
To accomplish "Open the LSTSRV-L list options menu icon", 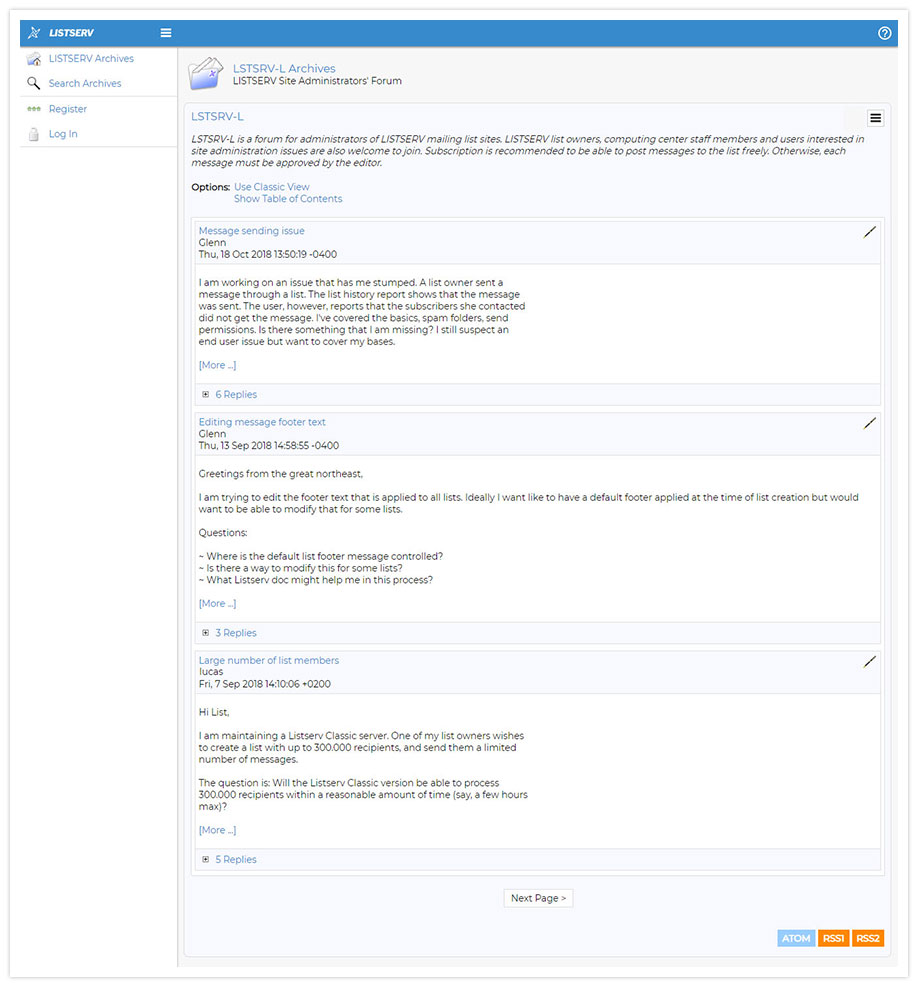I will (x=875, y=118).
